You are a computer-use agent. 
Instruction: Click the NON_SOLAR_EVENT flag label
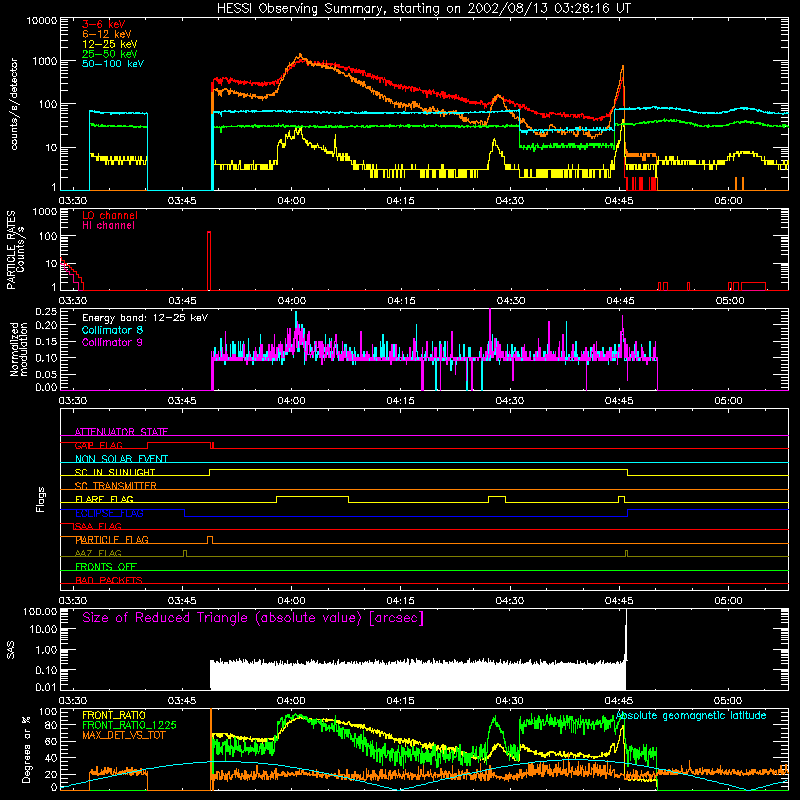click(x=121, y=459)
